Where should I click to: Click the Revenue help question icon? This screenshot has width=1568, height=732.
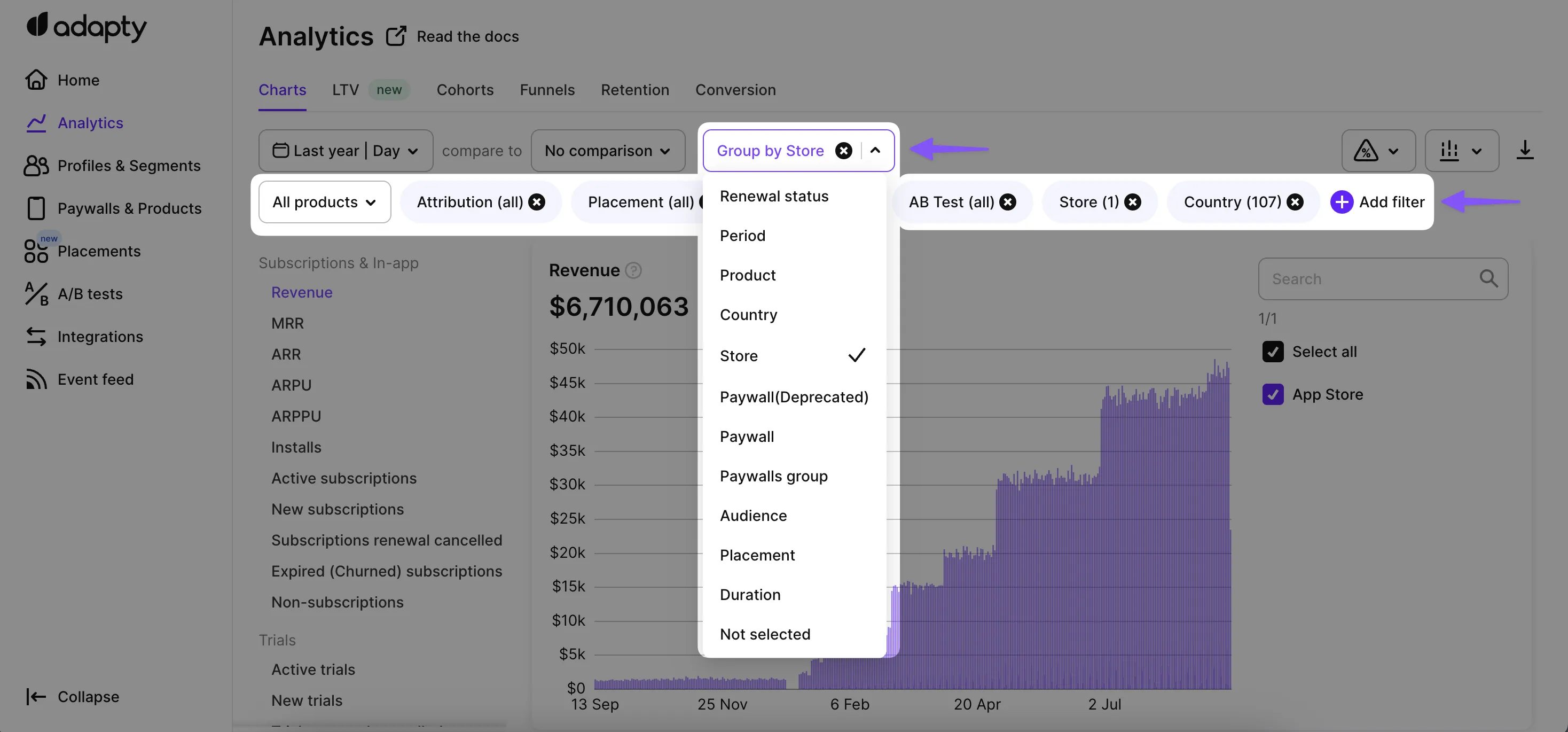(x=633, y=270)
